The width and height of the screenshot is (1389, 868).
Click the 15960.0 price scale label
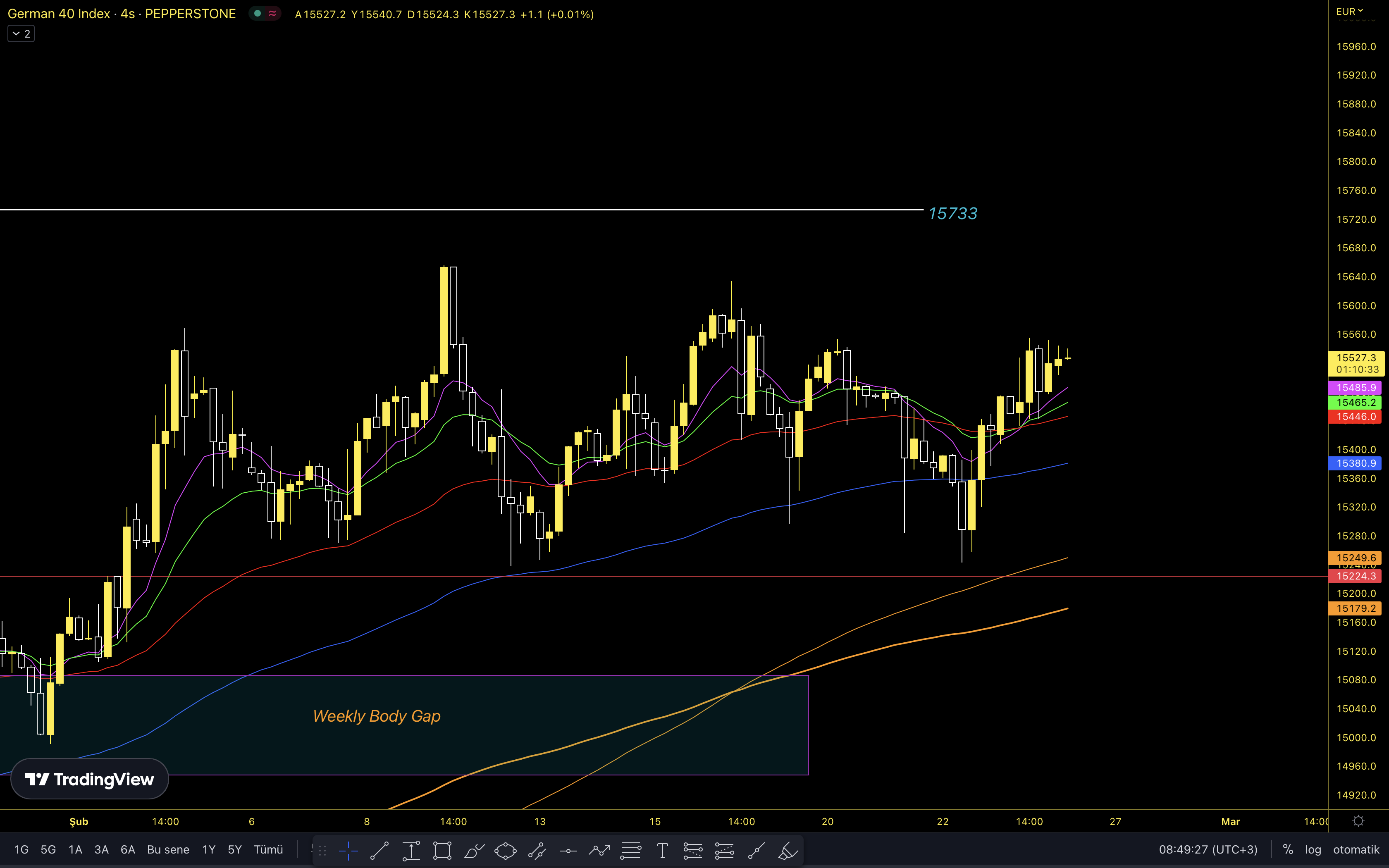click(x=1356, y=46)
